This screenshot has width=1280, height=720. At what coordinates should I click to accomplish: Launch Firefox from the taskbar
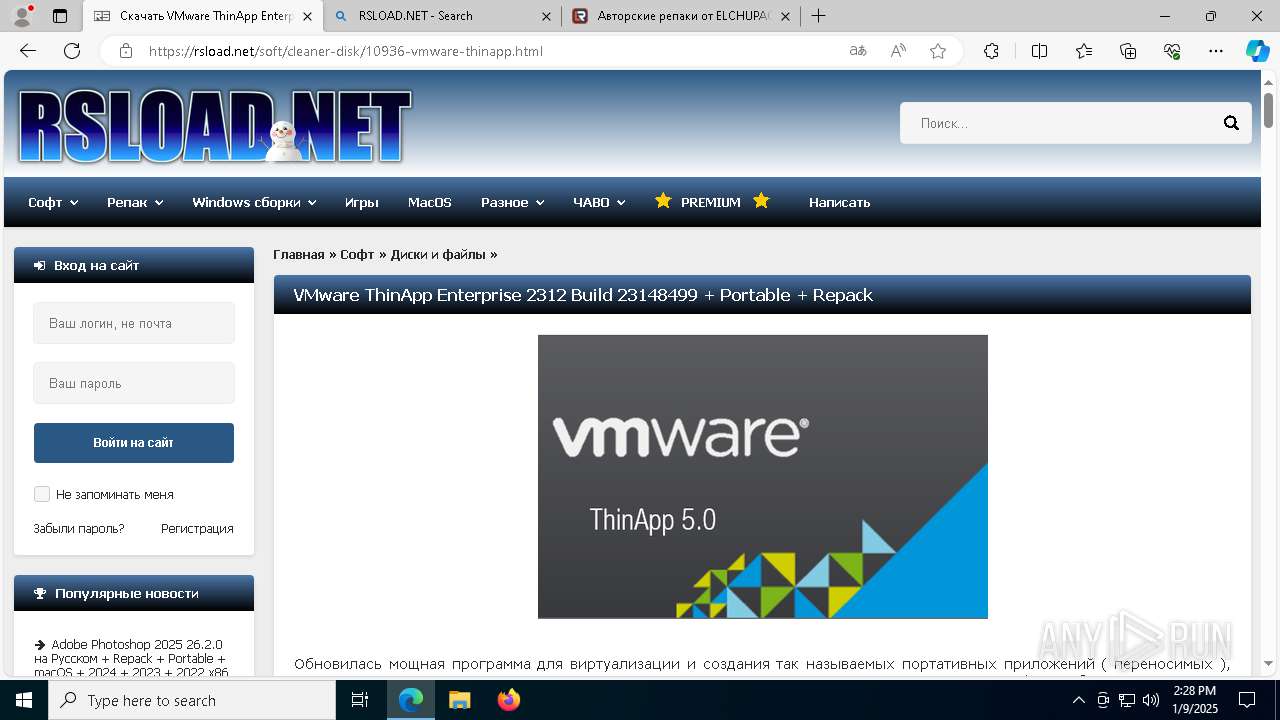(509, 700)
